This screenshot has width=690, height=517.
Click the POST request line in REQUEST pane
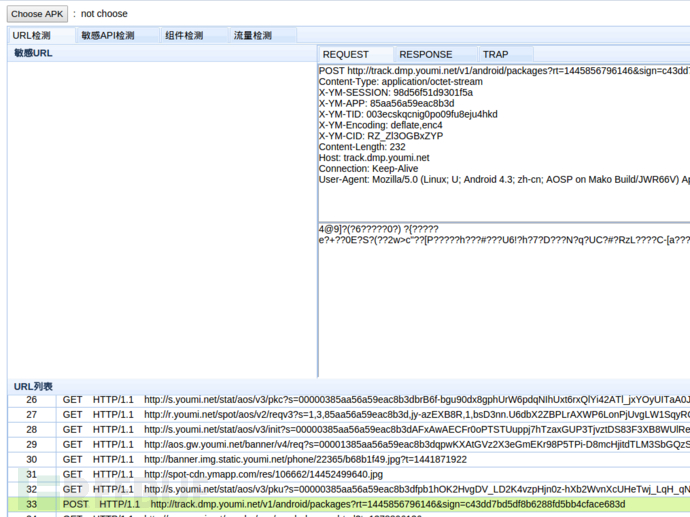(504, 71)
